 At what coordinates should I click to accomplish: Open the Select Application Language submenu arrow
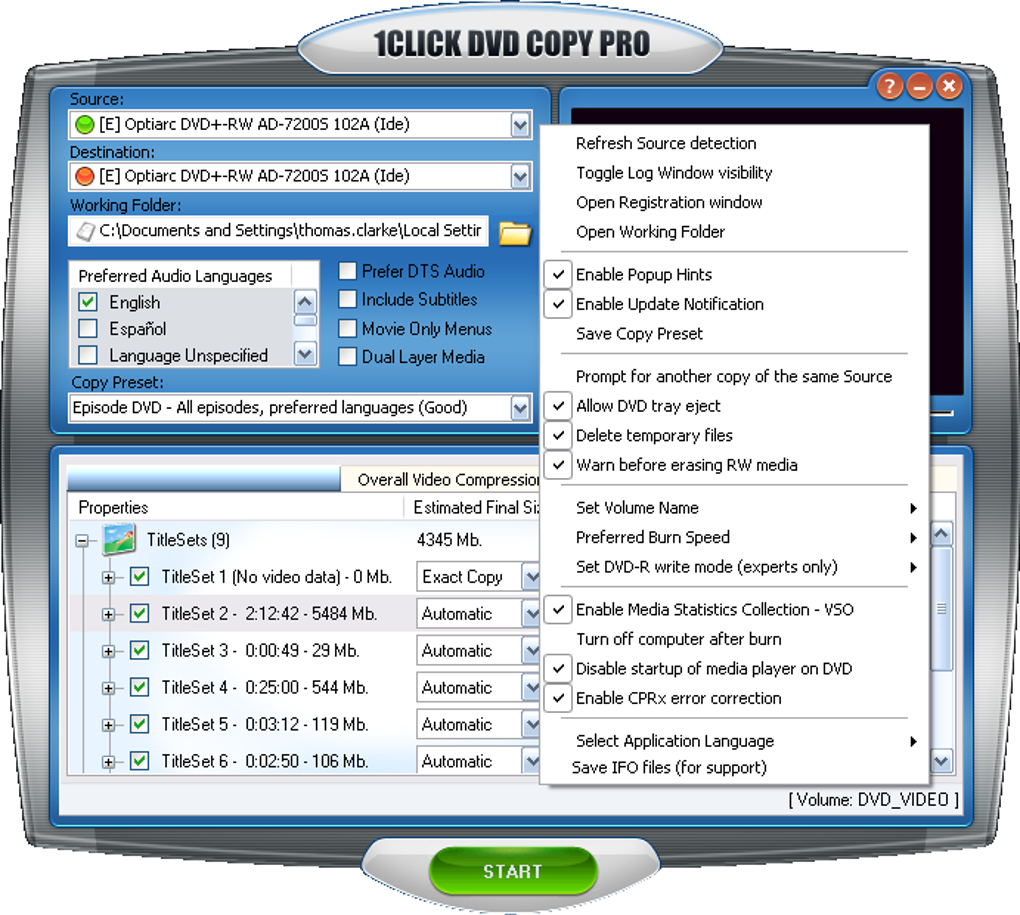(x=913, y=741)
